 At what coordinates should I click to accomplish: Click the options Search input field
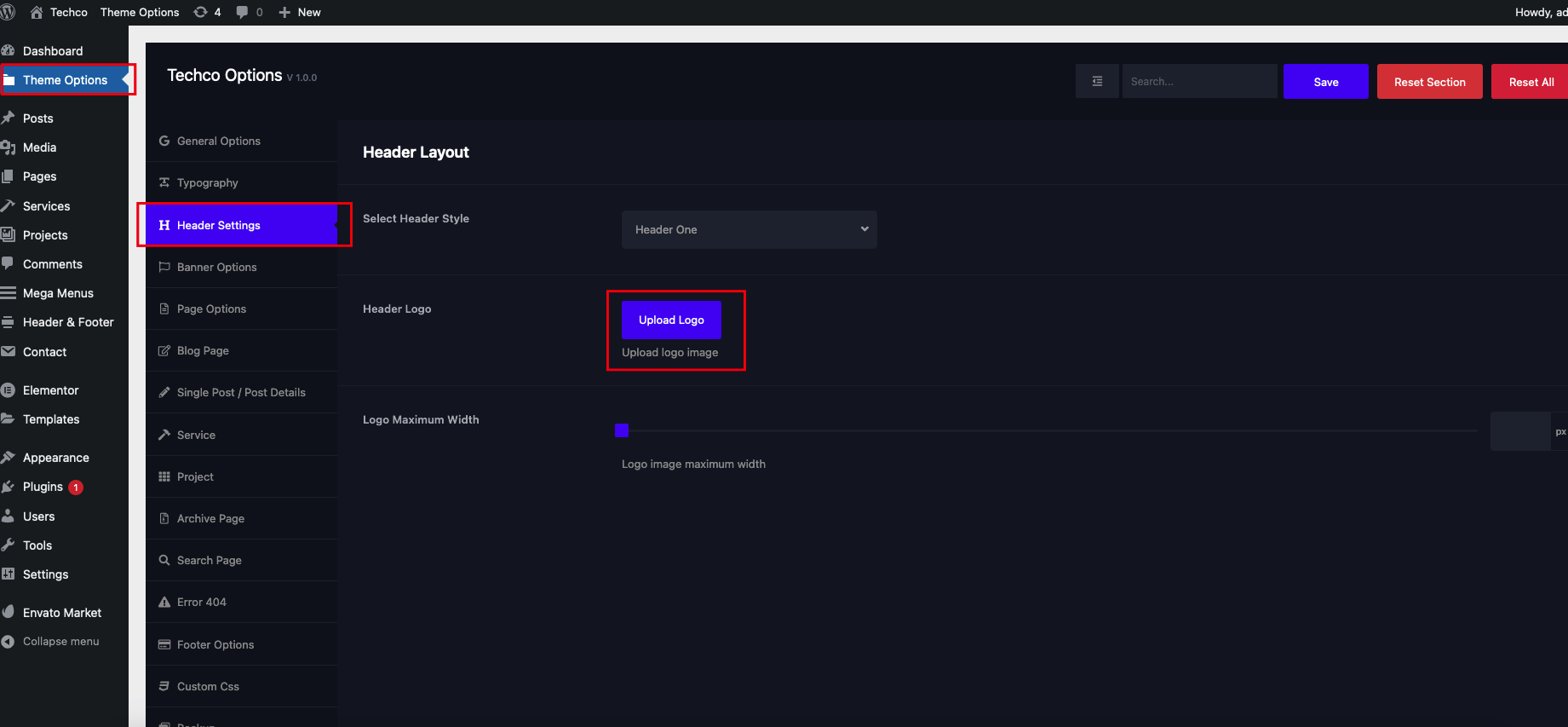click(1198, 82)
